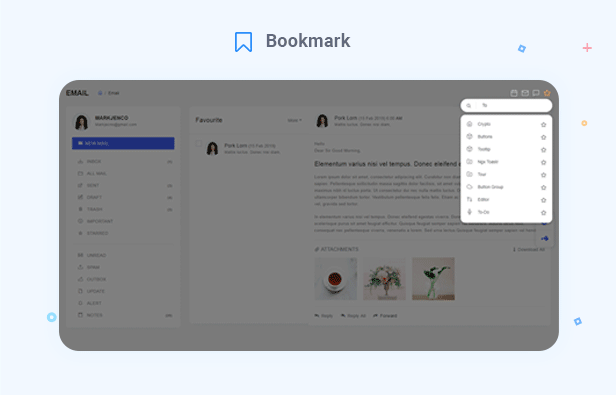Star the Buttons bookmark entry
Screen dimensions: 616x395
pyautogui.click(x=543, y=137)
